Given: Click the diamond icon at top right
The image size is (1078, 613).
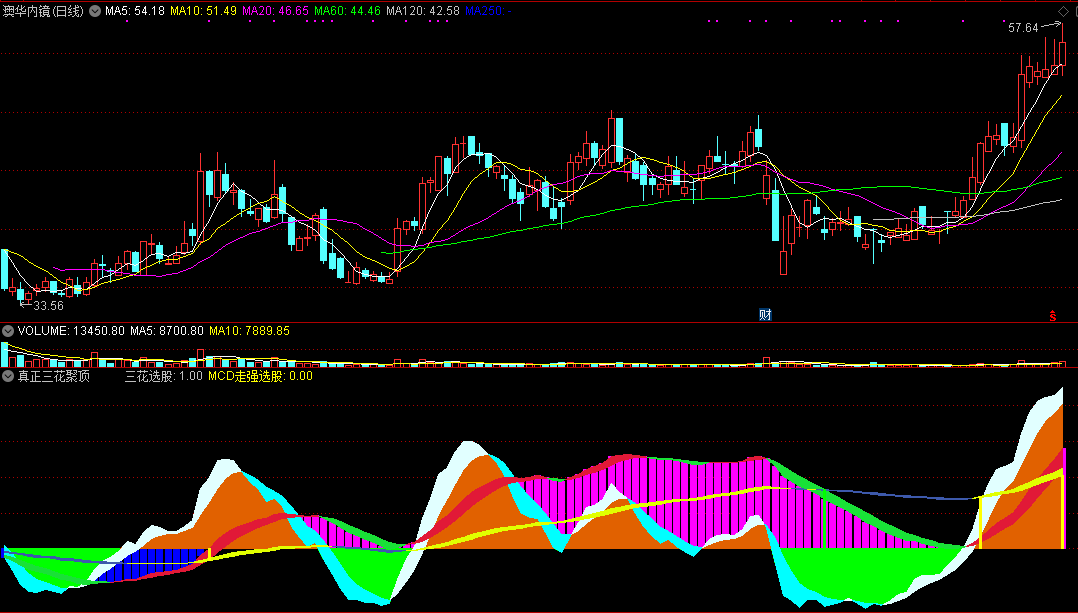Looking at the screenshot, I should 1064,11.
